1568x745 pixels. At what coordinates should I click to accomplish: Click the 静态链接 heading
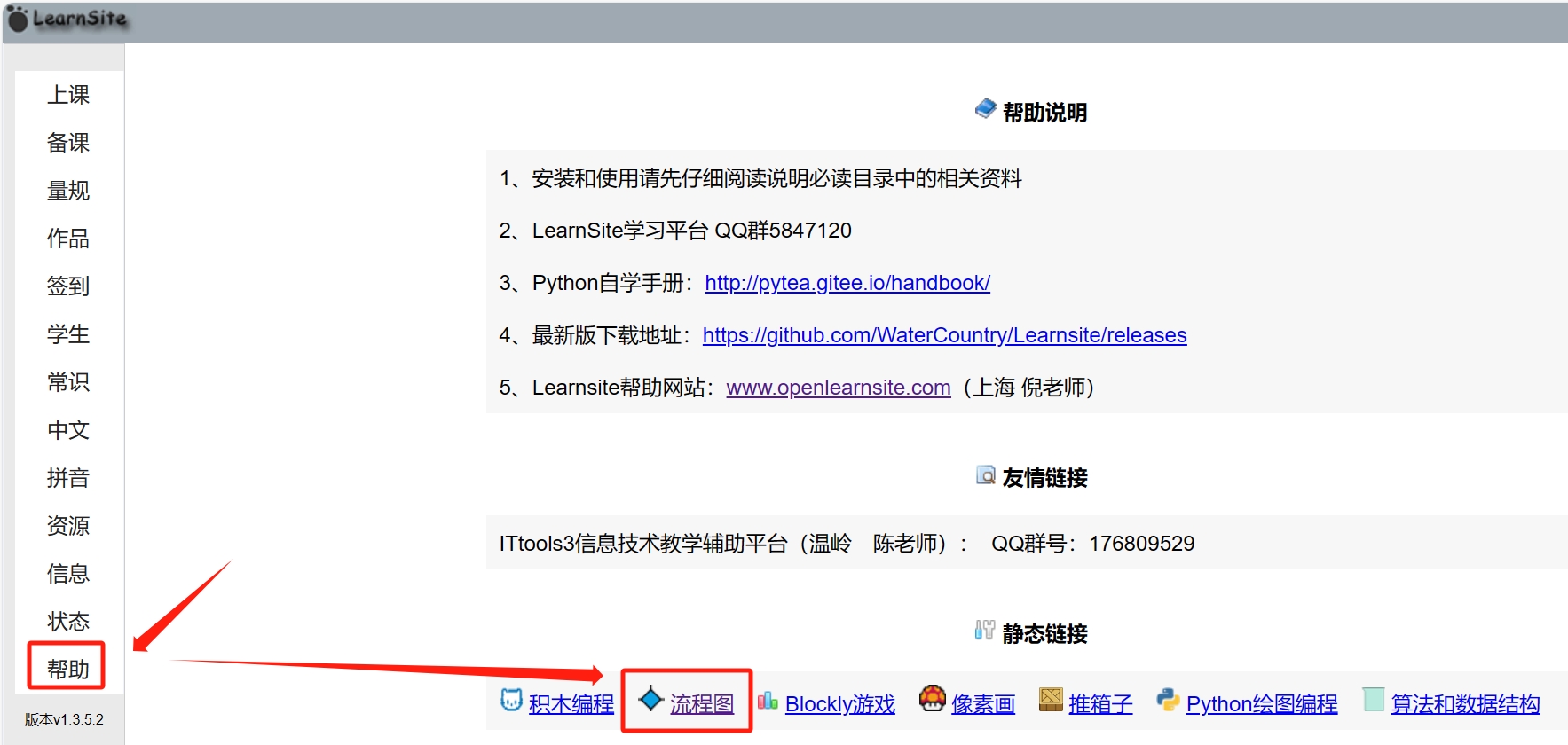point(1044,634)
